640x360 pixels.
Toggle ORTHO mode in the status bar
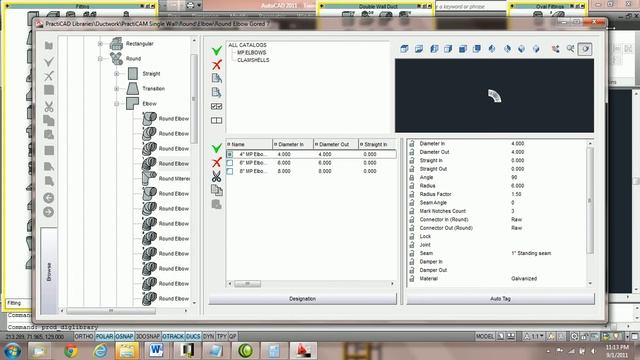(x=84, y=337)
